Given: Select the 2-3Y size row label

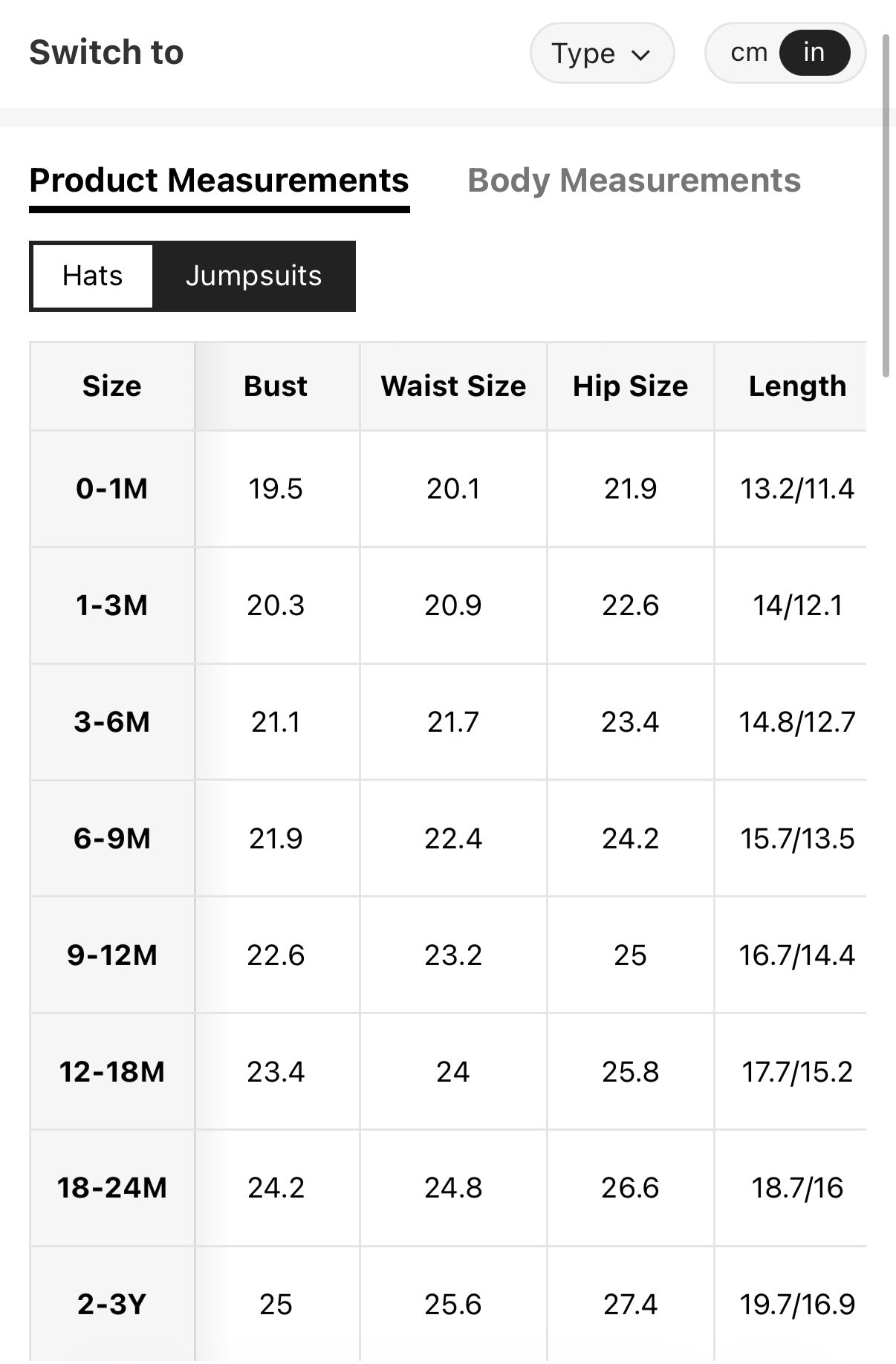Looking at the screenshot, I should [x=111, y=1305].
